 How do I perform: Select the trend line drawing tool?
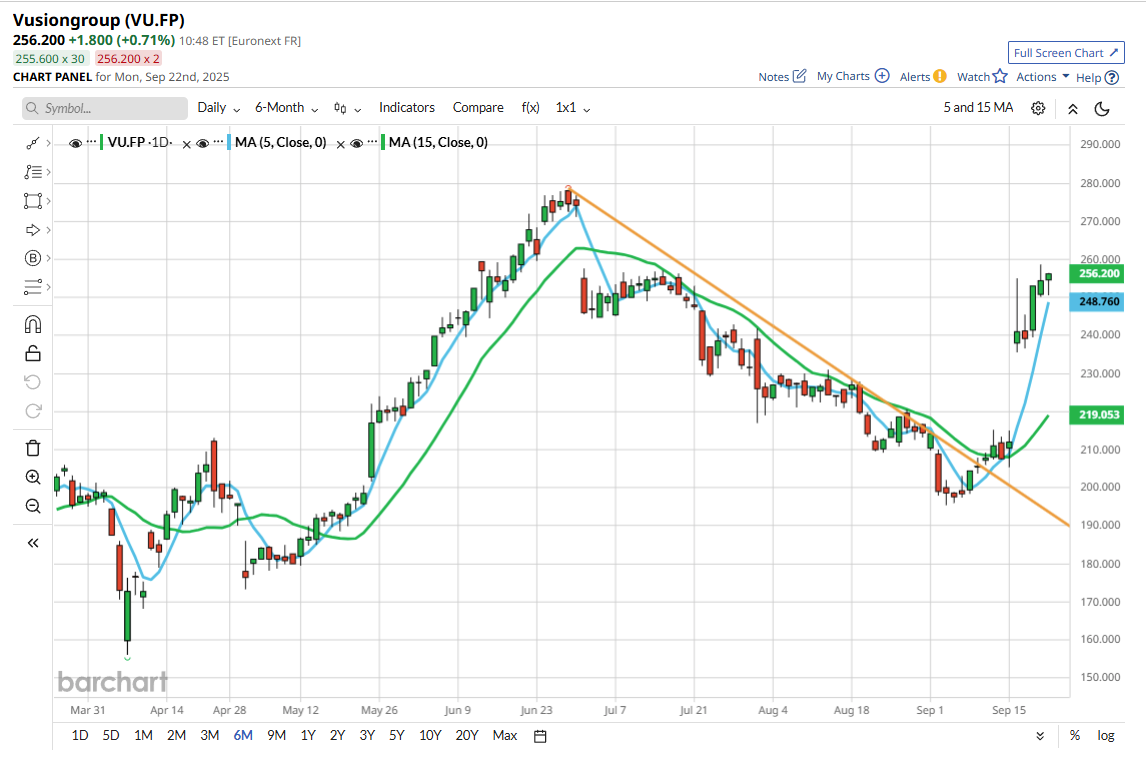pos(33,142)
